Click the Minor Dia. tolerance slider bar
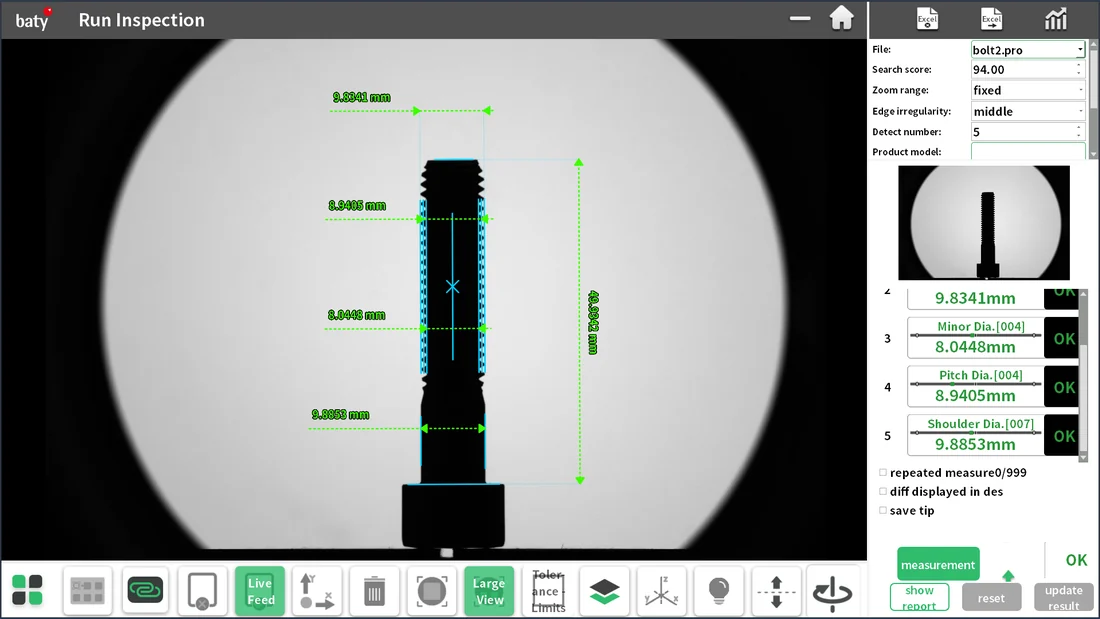 tap(975, 335)
